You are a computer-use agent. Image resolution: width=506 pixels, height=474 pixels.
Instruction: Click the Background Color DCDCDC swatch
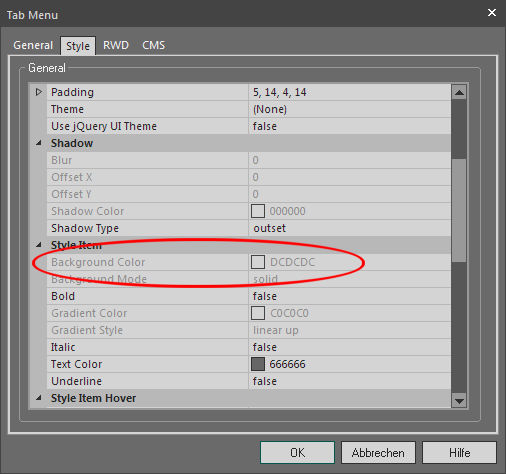pyautogui.click(x=258, y=262)
